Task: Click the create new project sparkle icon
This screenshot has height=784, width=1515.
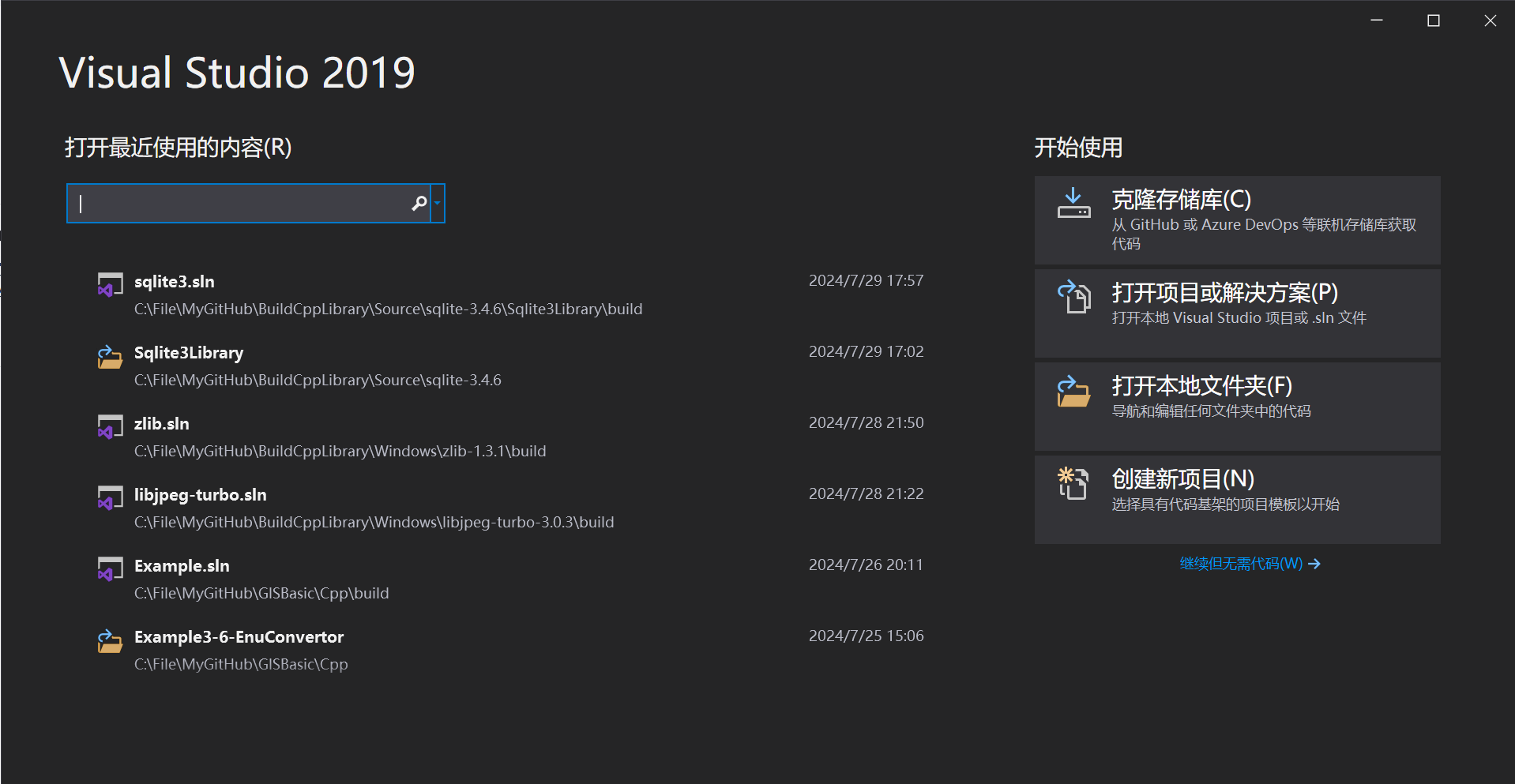Action: point(1073,484)
